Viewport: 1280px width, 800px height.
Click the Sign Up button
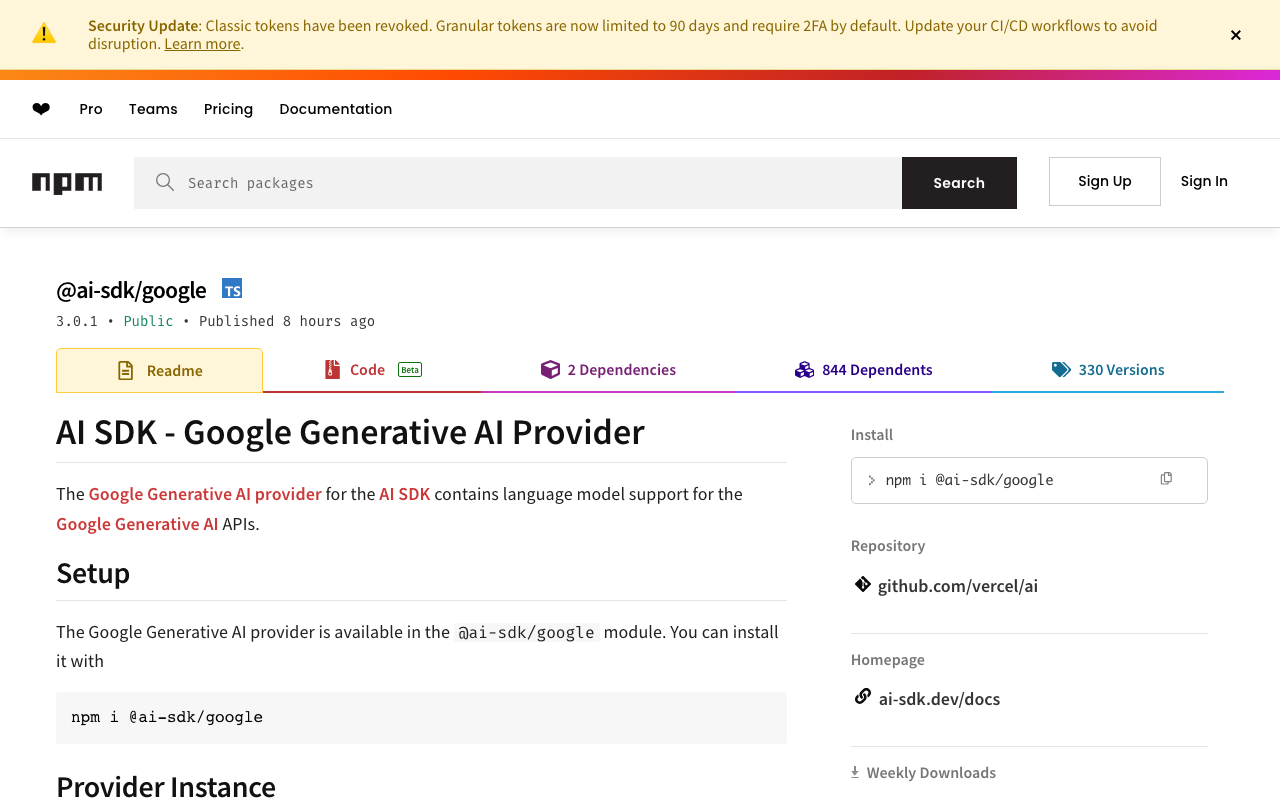[1104, 181]
